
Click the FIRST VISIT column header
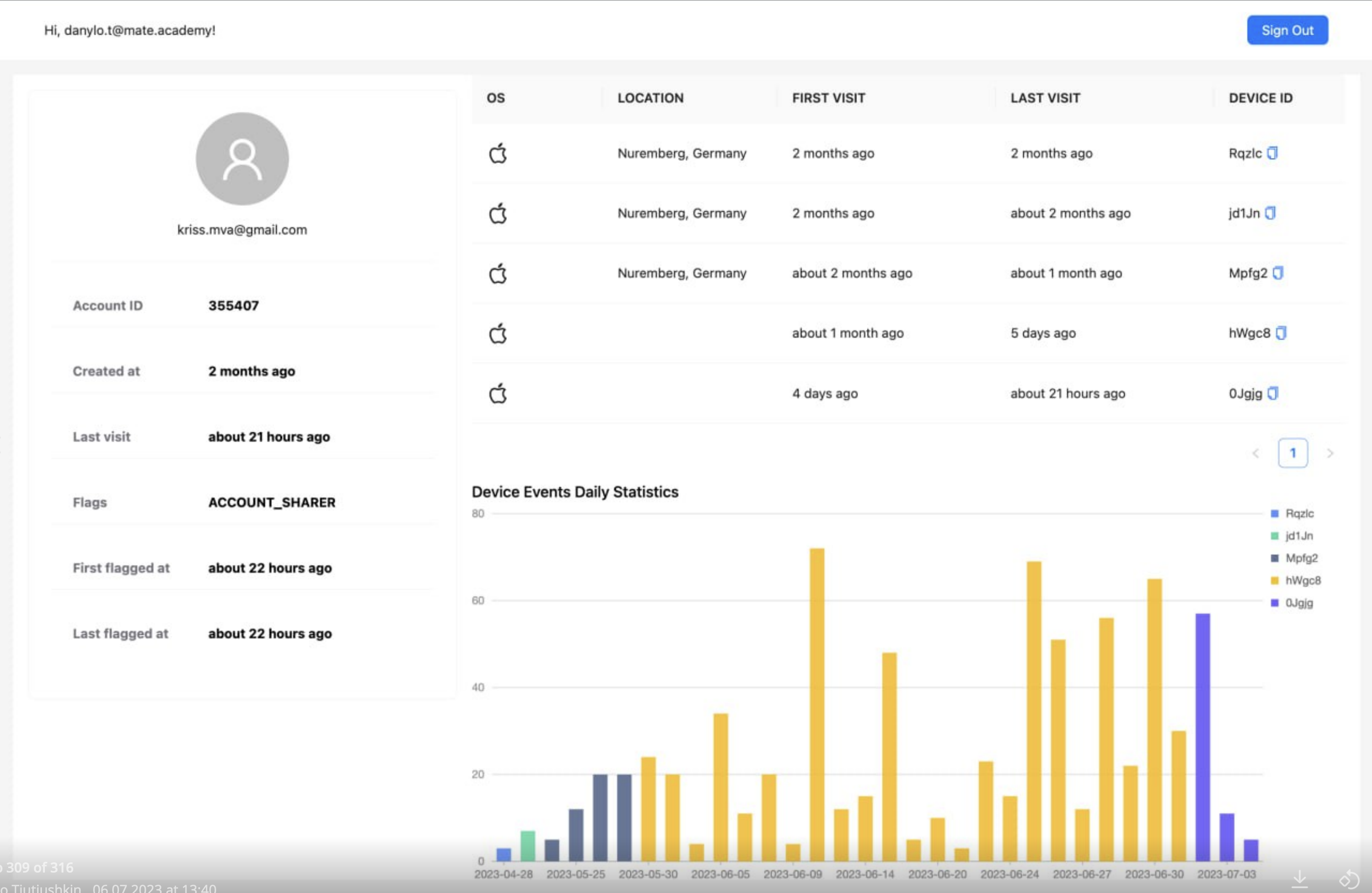[x=828, y=98]
